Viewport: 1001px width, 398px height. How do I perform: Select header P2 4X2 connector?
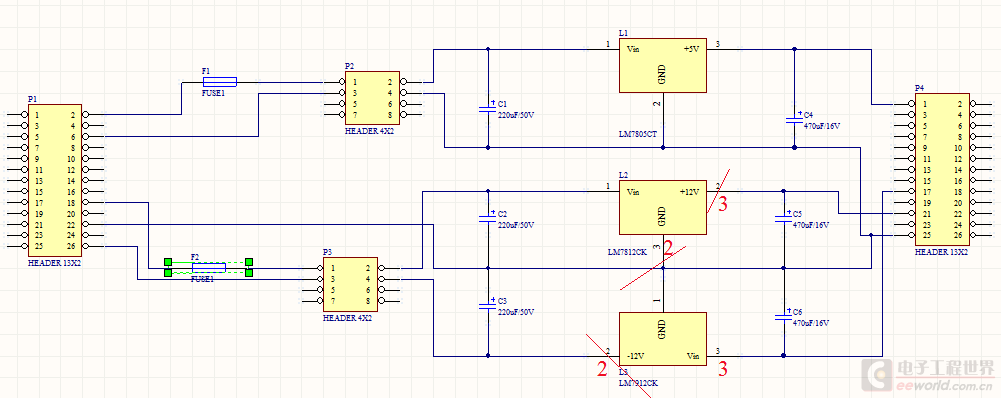tap(372, 98)
